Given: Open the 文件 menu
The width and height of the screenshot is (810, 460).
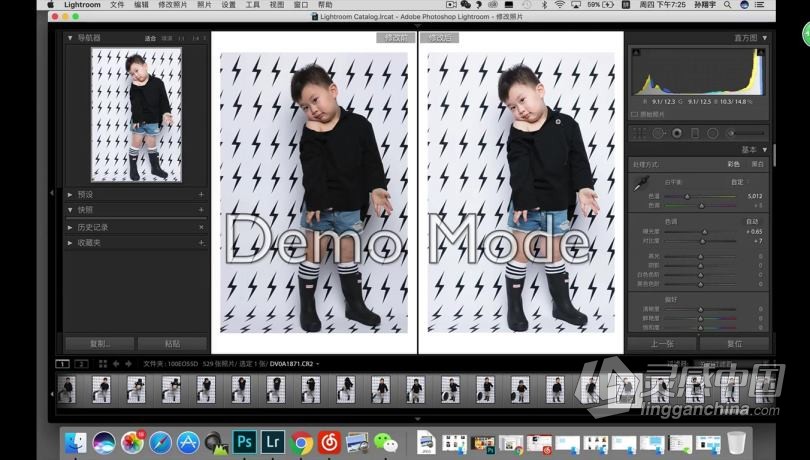Looking at the screenshot, I should point(117,5).
